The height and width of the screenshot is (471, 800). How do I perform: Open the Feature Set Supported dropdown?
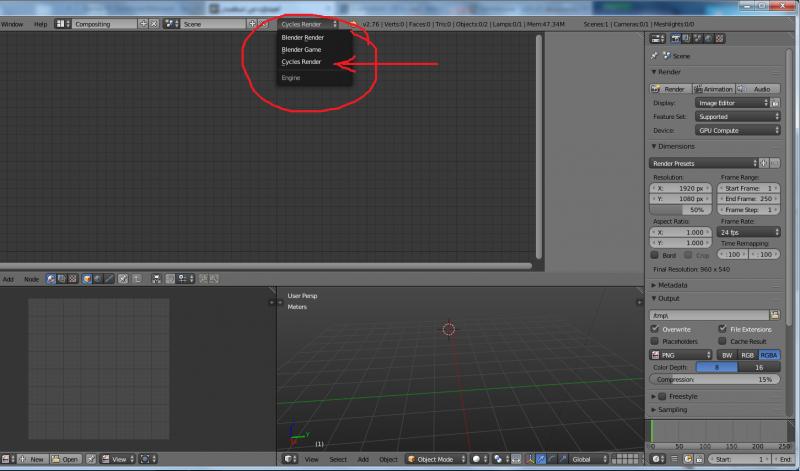tap(737, 116)
